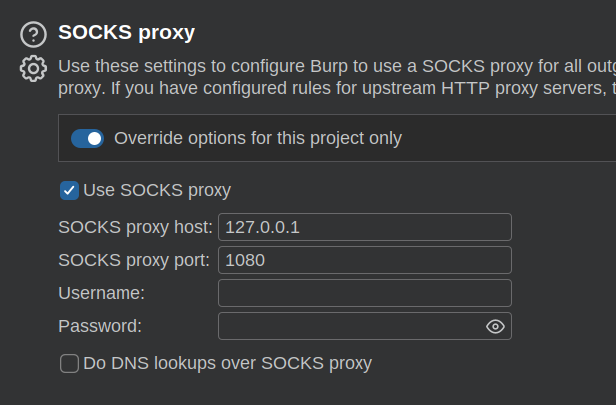Click the 'Do DNS lookups over SOCKS proxy' label

click(227, 363)
